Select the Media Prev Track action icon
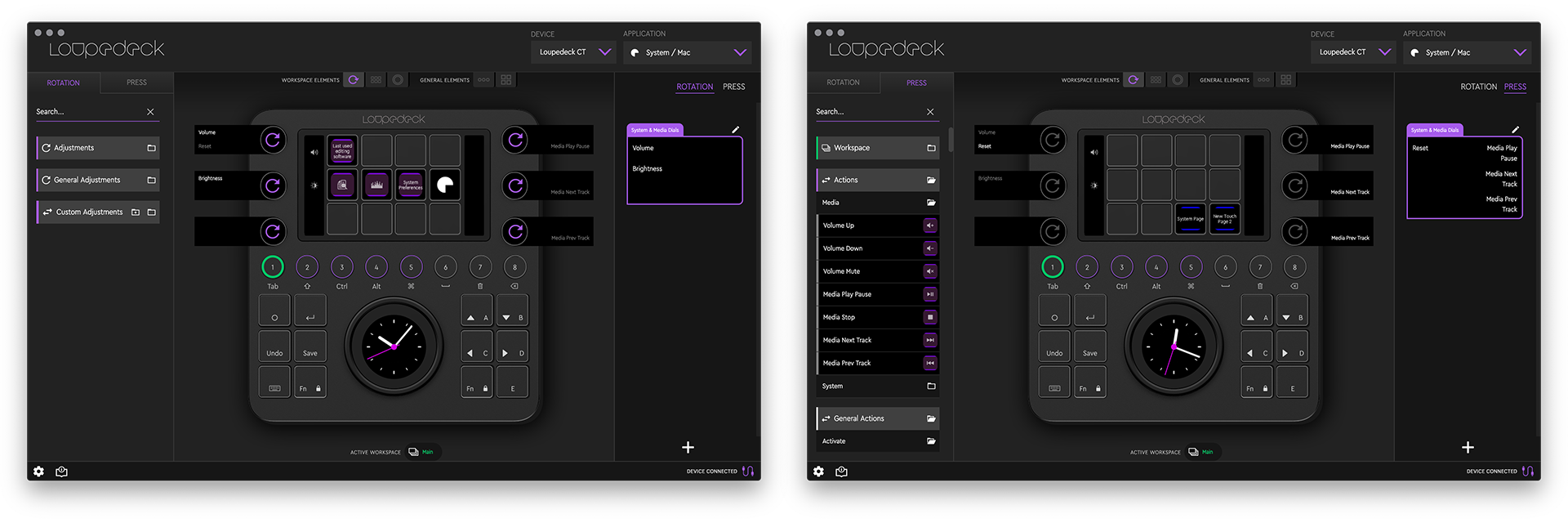Image resolution: width=1568 pixels, height=523 pixels. 929,363
